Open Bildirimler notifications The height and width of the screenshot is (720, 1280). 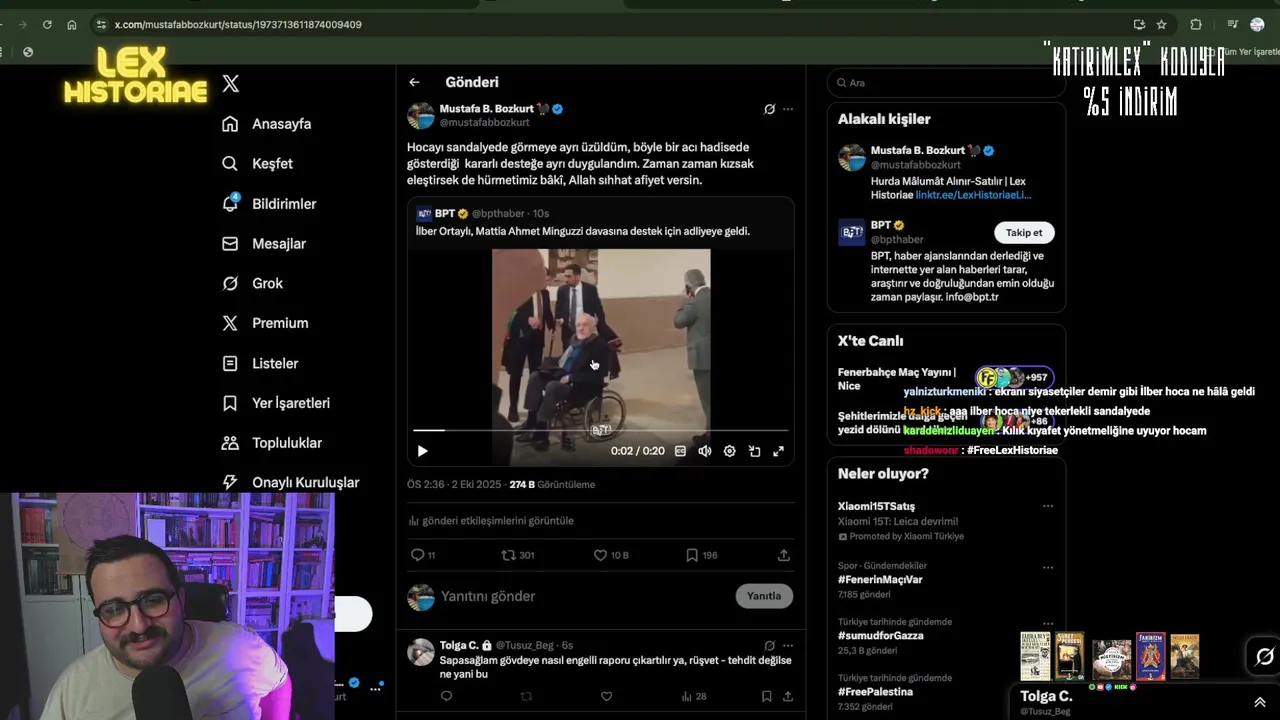[269, 204]
